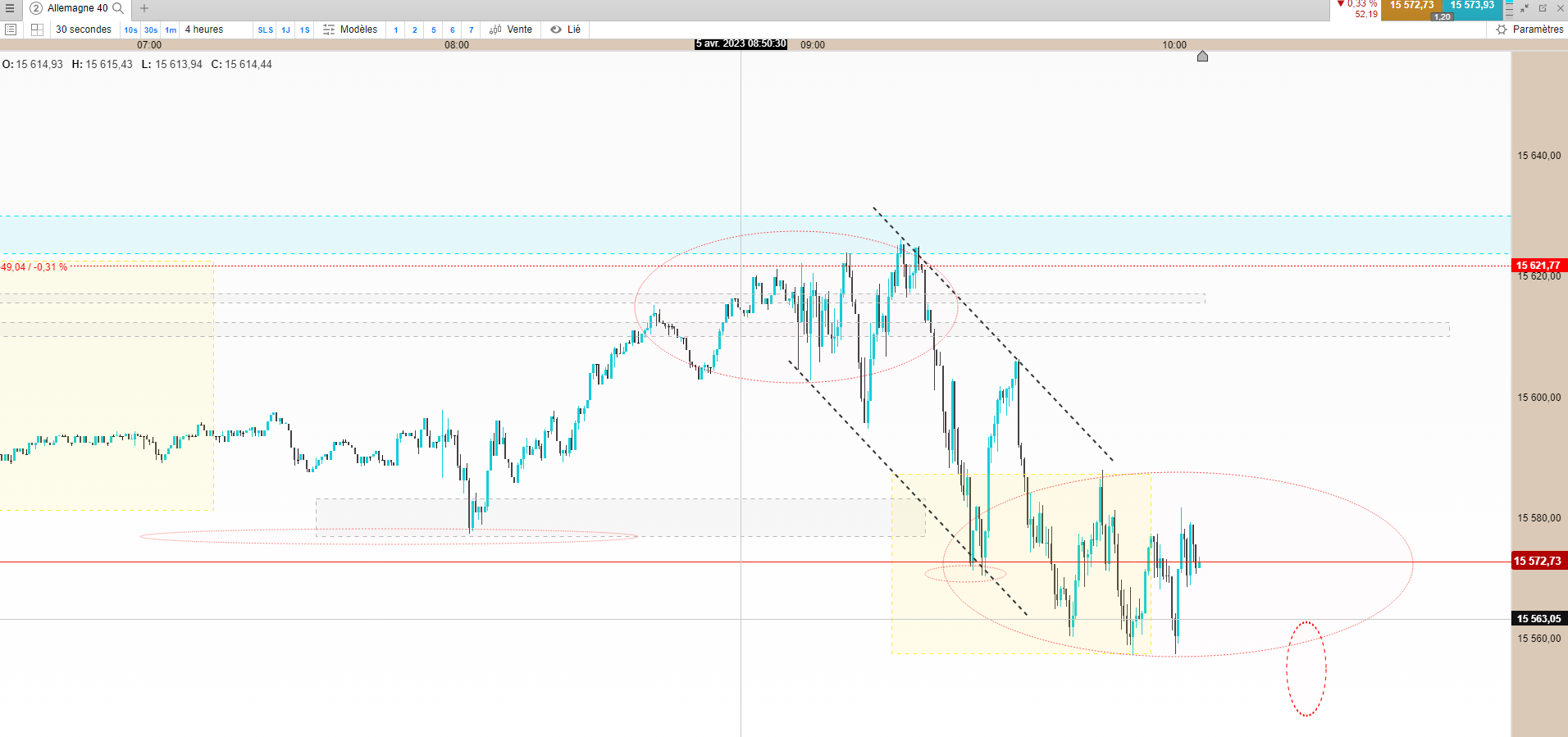
Task: Toggle the Lié linked eye option
Action: point(566,30)
